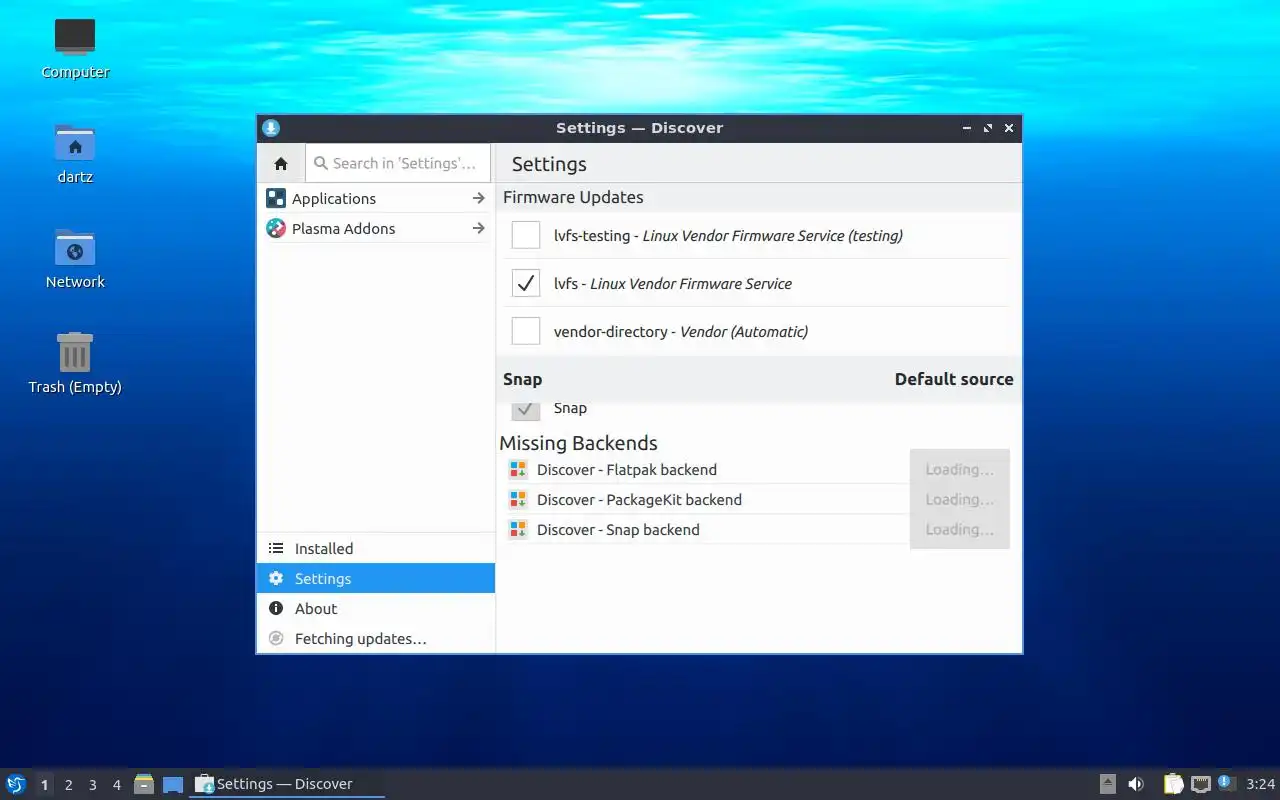Focus the Search in 'Settings' field
This screenshot has width=1280, height=800.
point(398,163)
